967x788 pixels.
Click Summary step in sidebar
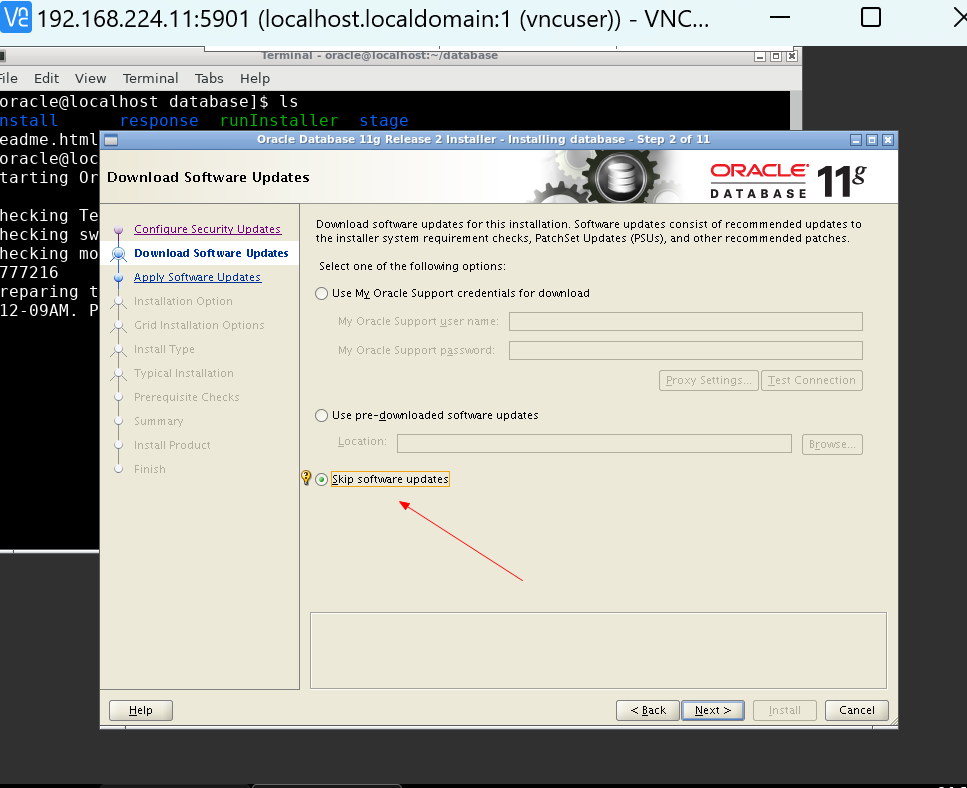(x=158, y=422)
